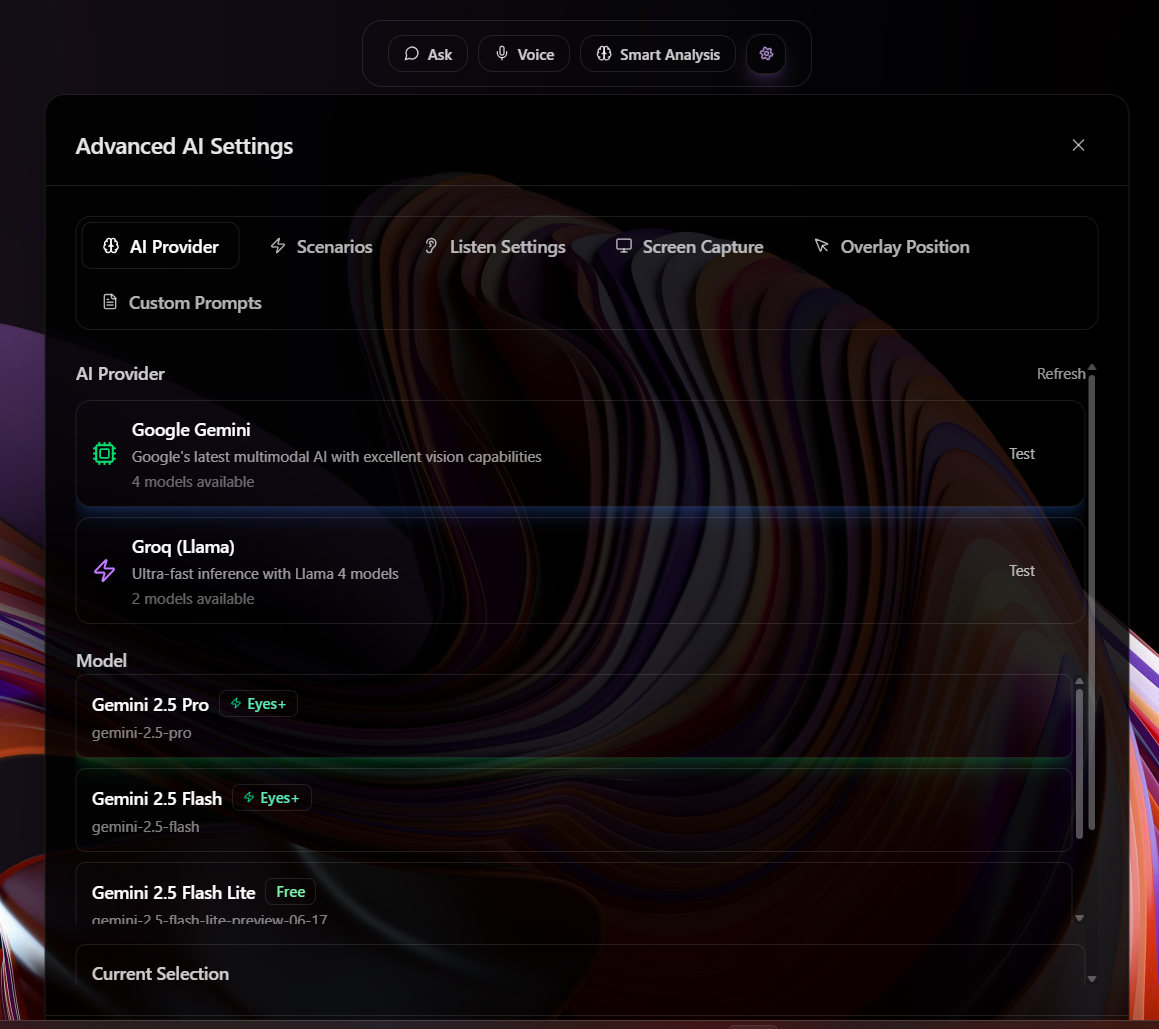Screen dimensions: 1159x1029
Task: Click the monitor icon on Screen Capture tab
Action: click(624, 245)
